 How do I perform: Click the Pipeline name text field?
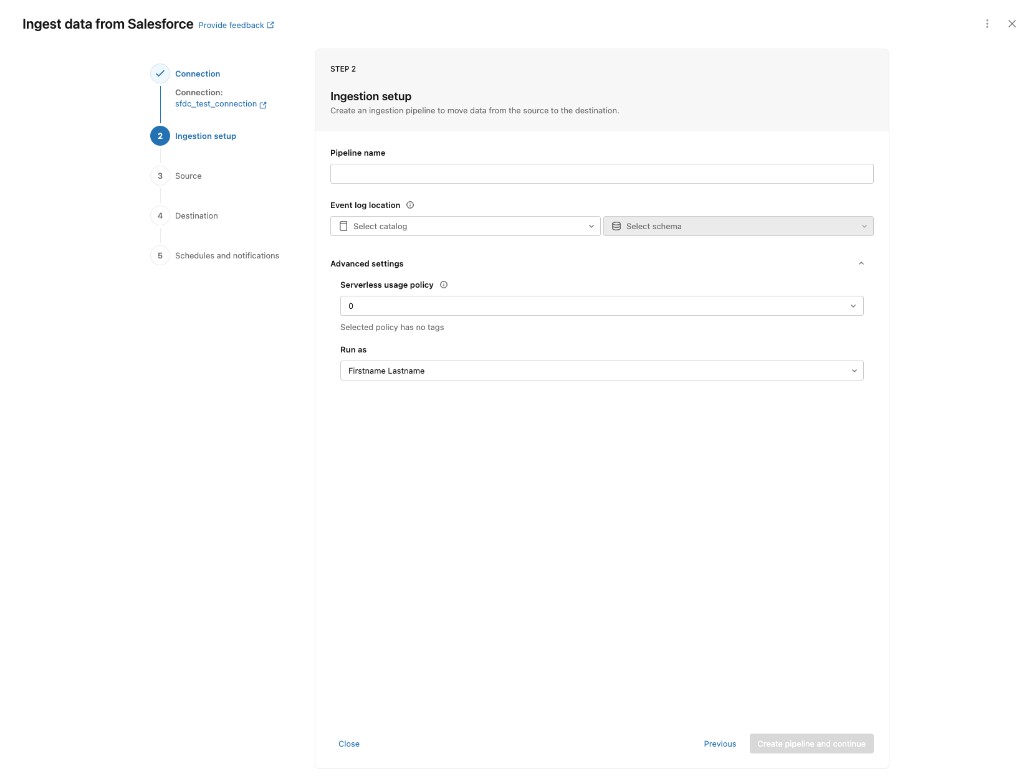[601, 174]
